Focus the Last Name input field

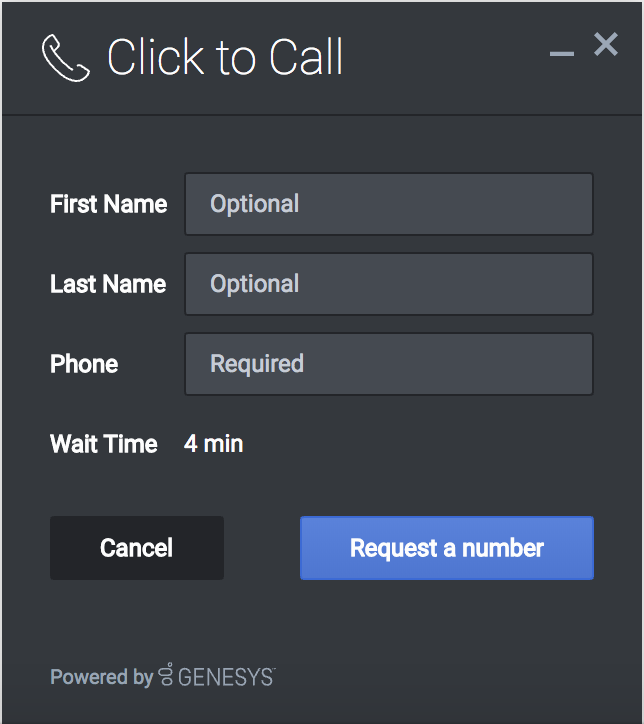[x=389, y=284]
